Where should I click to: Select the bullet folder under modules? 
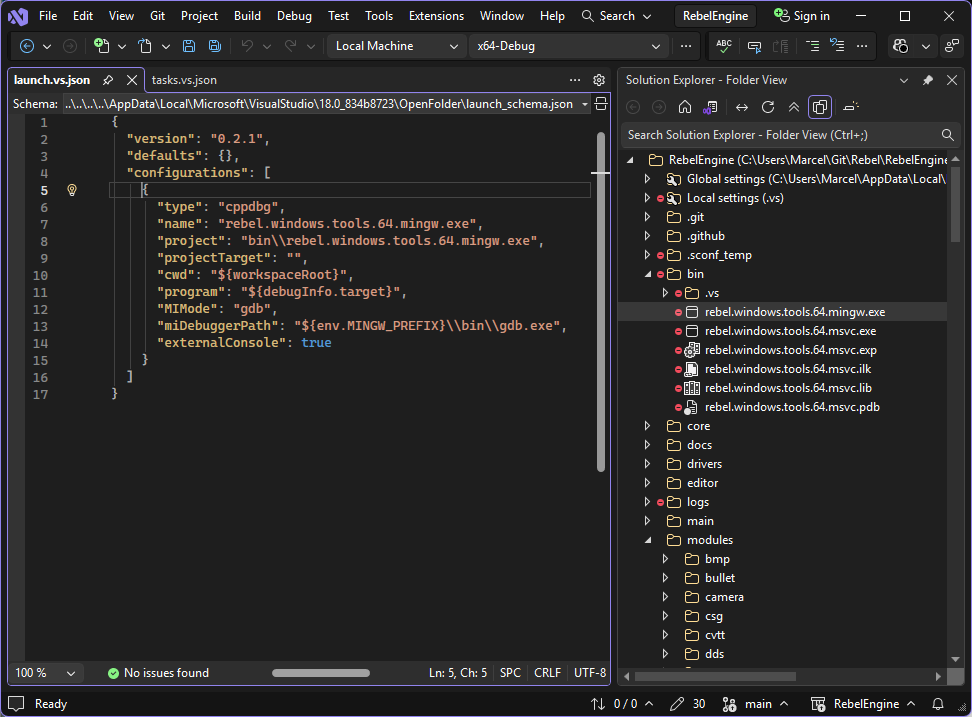pos(720,578)
